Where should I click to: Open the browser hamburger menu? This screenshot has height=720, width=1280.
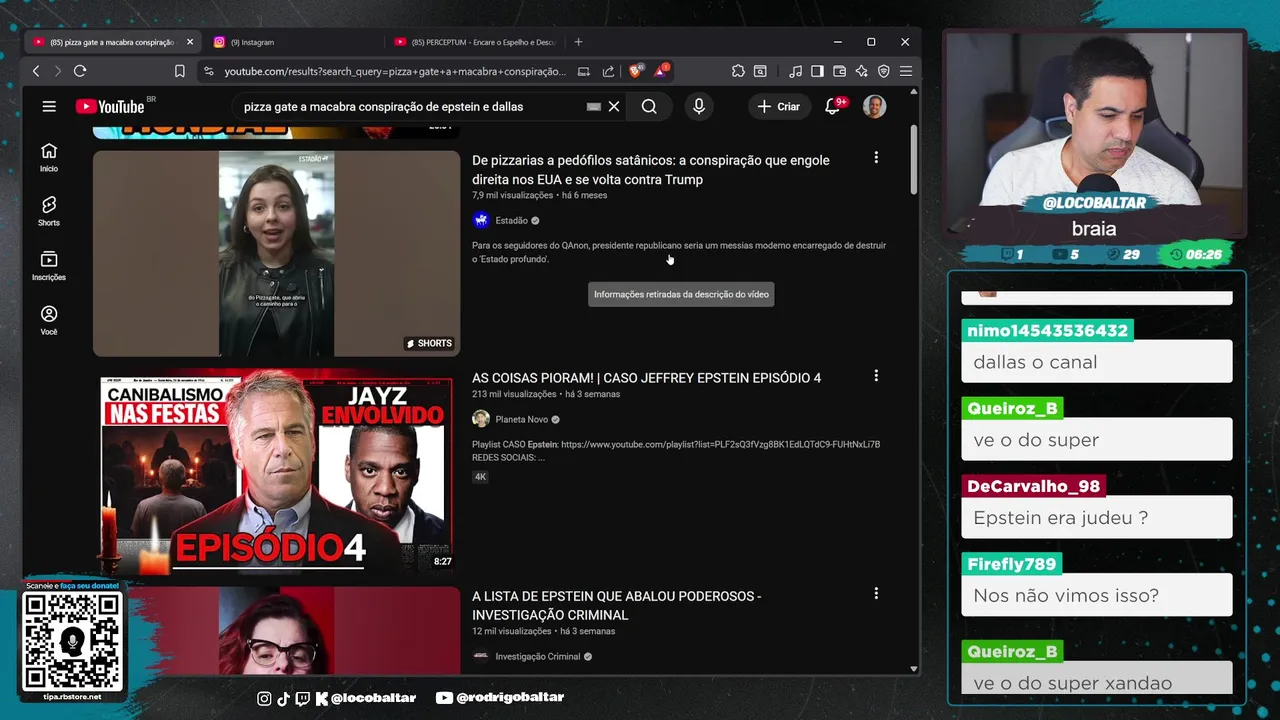(905, 71)
